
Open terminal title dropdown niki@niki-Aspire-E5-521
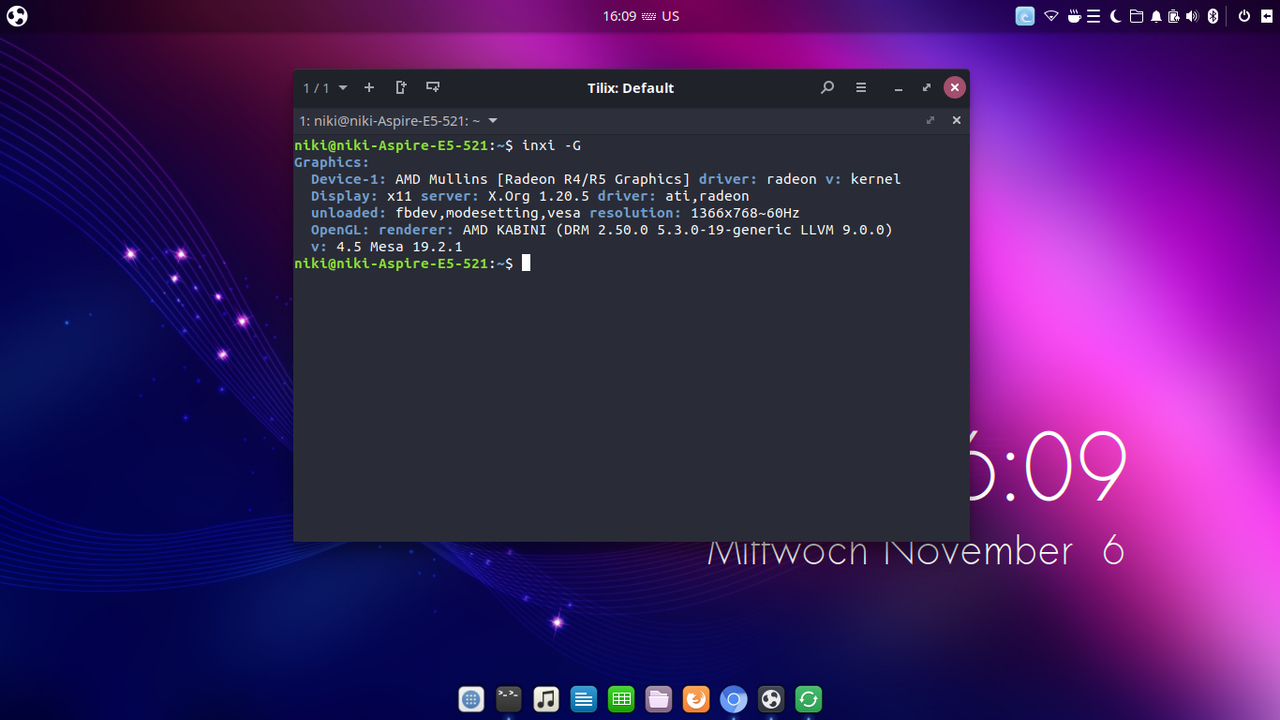(399, 121)
